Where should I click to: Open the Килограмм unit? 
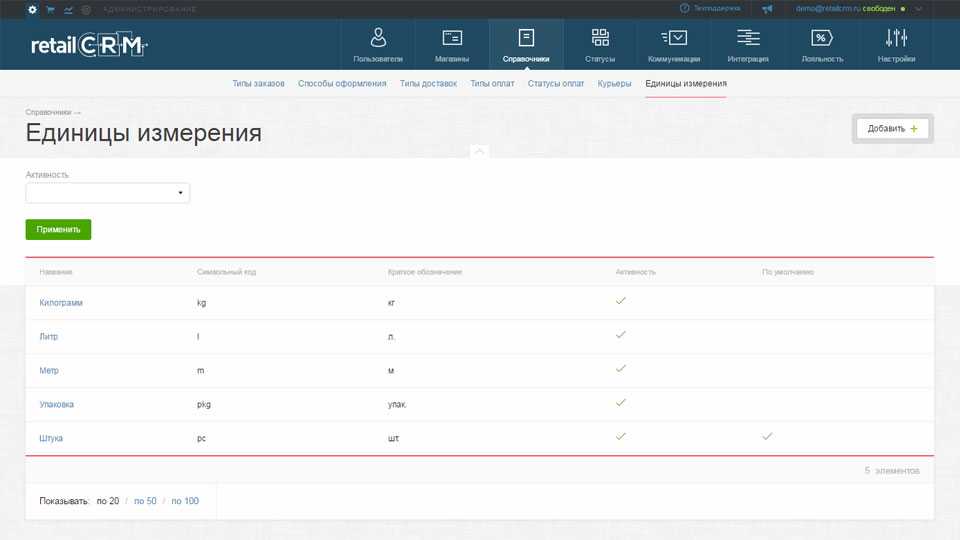coord(61,302)
